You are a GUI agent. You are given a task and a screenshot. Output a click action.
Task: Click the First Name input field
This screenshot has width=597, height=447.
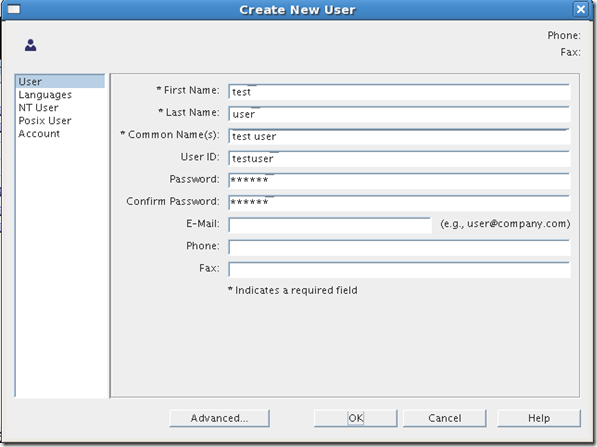(x=399, y=92)
